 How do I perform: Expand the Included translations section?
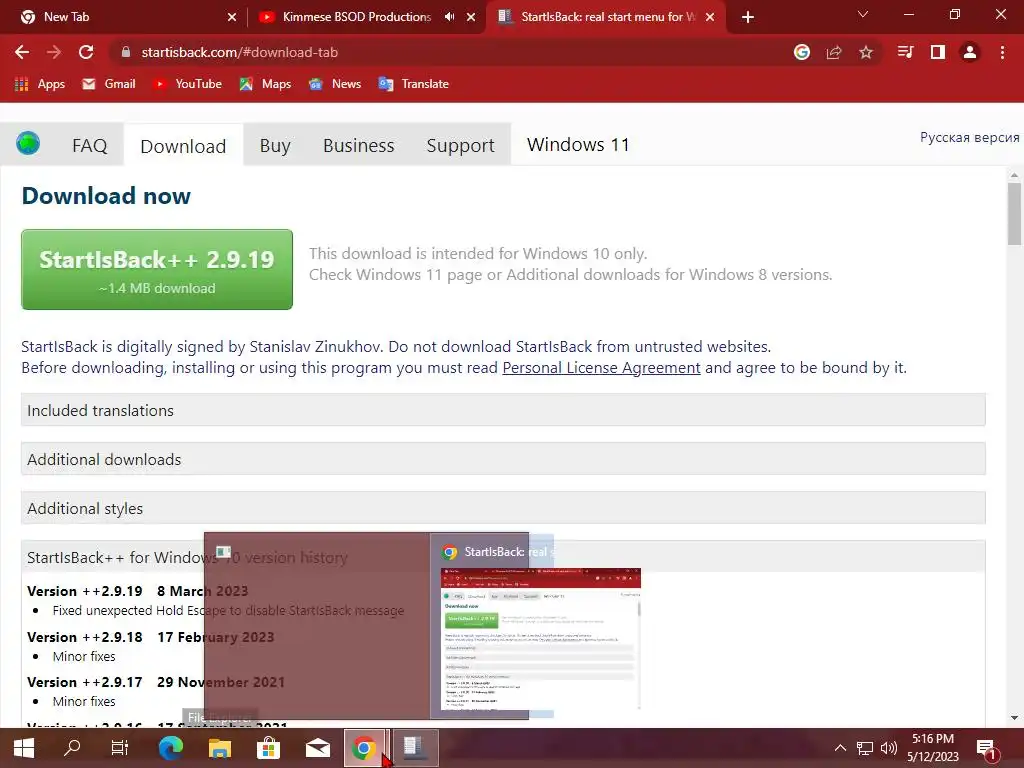pyautogui.click(x=503, y=410)
